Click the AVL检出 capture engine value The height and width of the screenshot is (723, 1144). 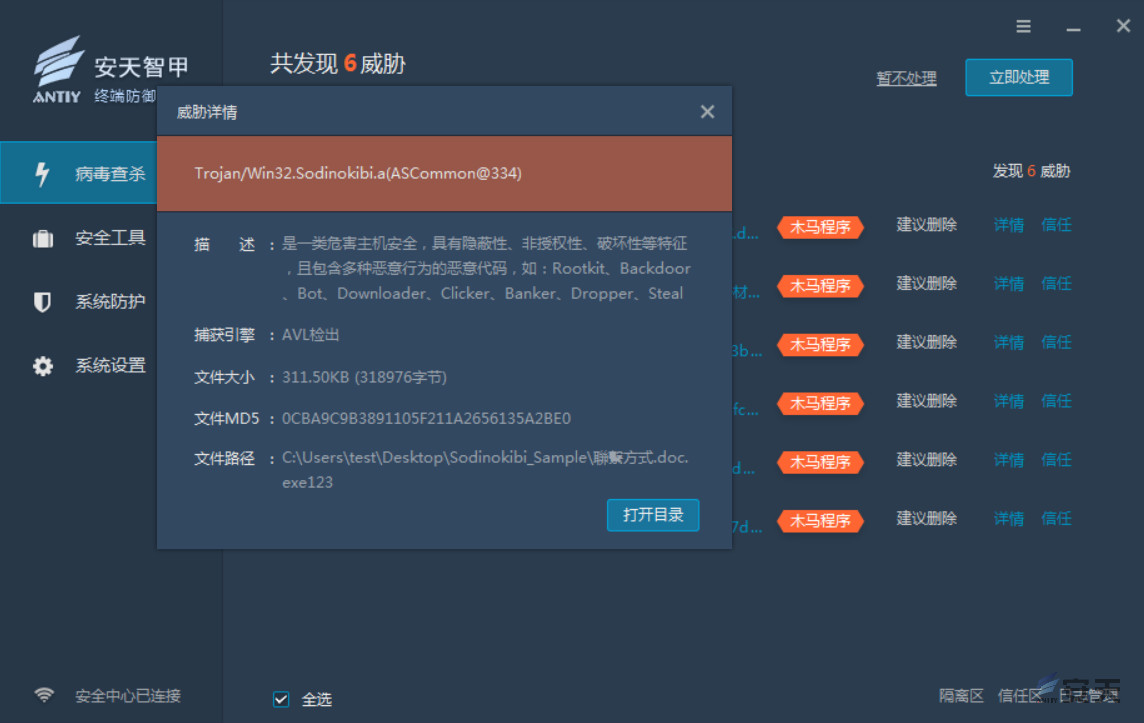point(310,335)
